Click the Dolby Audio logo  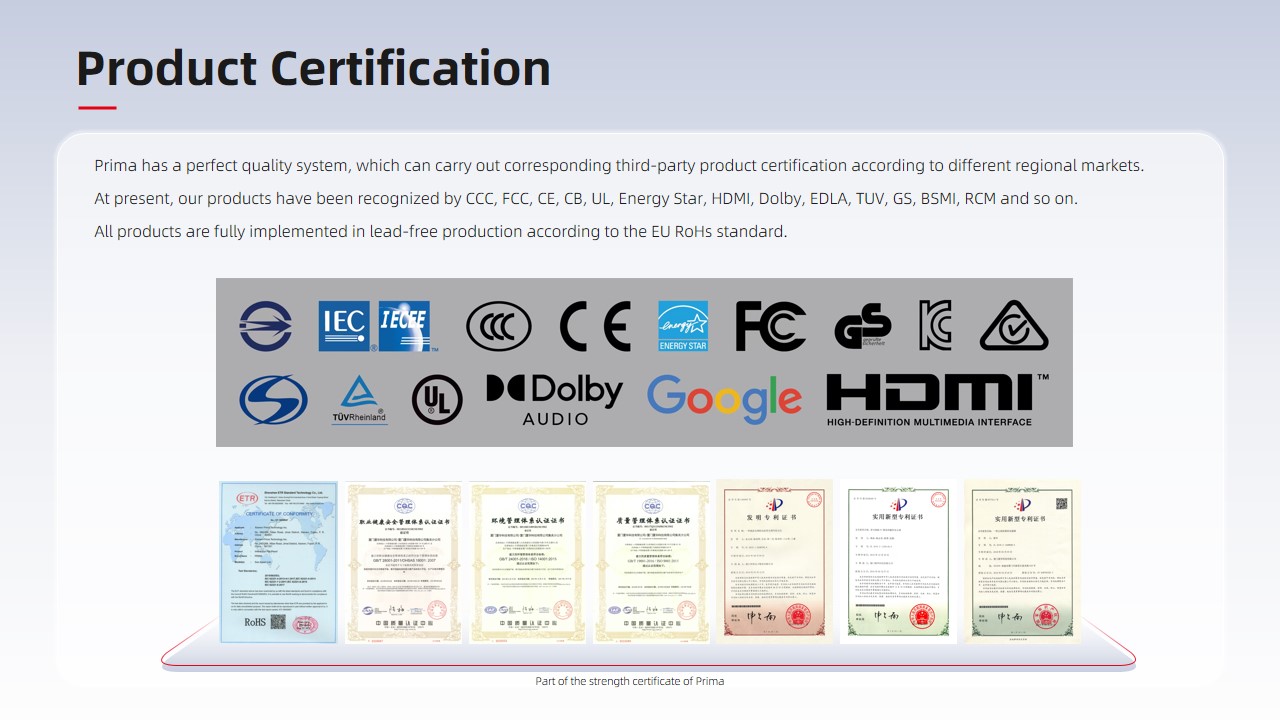pyautogui.click(x=555, y=400)
